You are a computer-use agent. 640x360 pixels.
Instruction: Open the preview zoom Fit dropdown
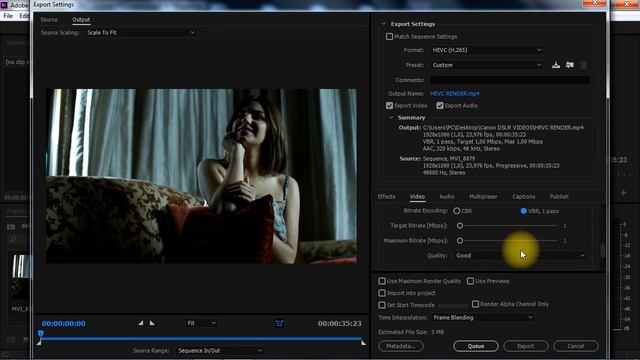(x=201, y=323)
